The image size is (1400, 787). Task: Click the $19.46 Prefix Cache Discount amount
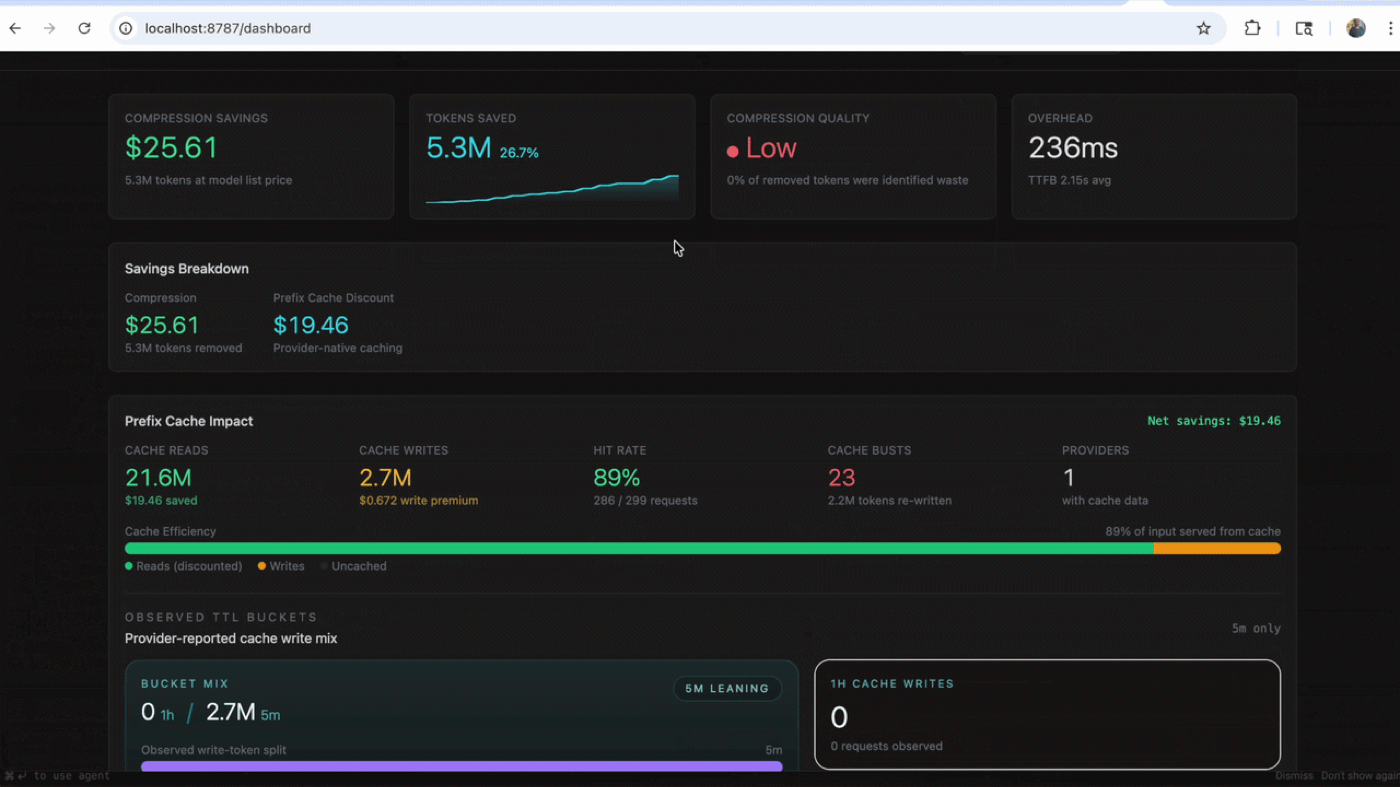tap(311, 325)
